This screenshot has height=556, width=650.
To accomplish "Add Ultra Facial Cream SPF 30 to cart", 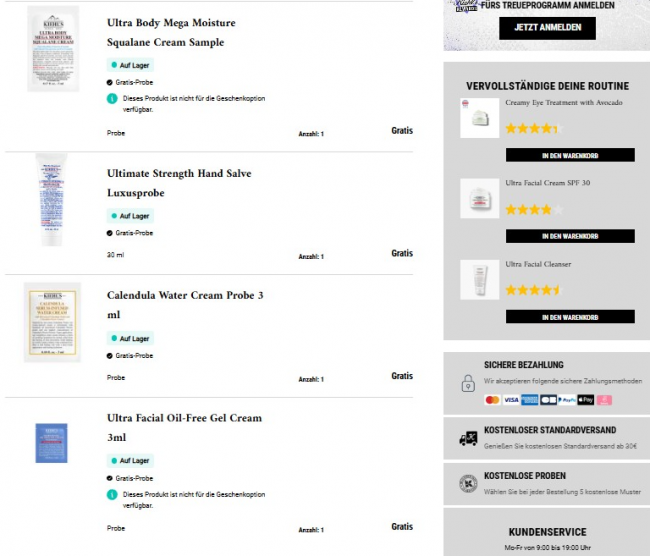I will 569,236.
